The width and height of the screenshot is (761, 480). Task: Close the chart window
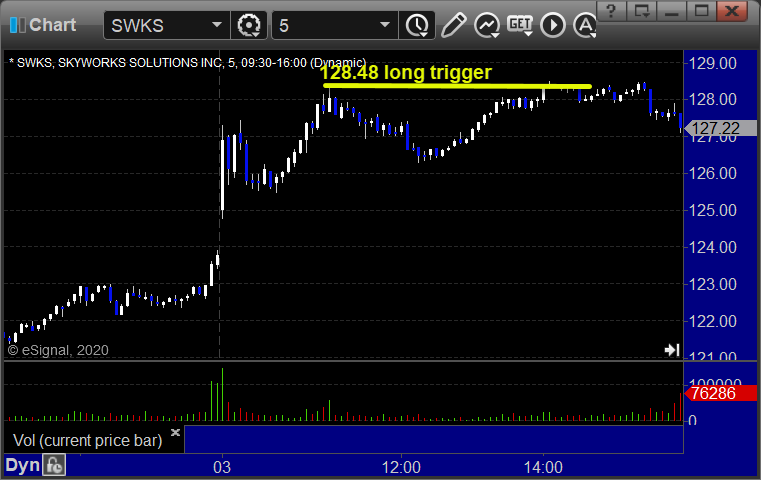click(731, 10)
